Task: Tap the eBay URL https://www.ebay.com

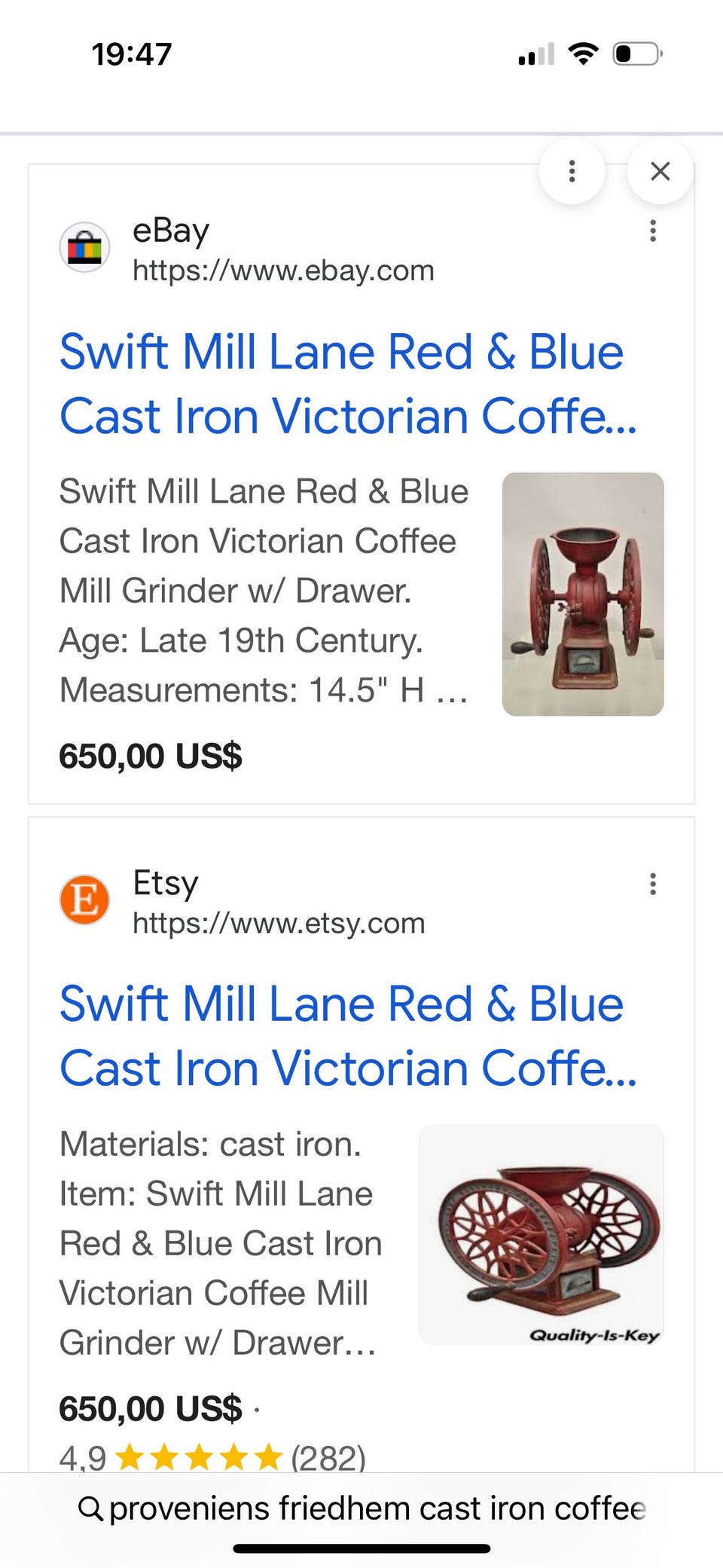Action: pos(283,271)
